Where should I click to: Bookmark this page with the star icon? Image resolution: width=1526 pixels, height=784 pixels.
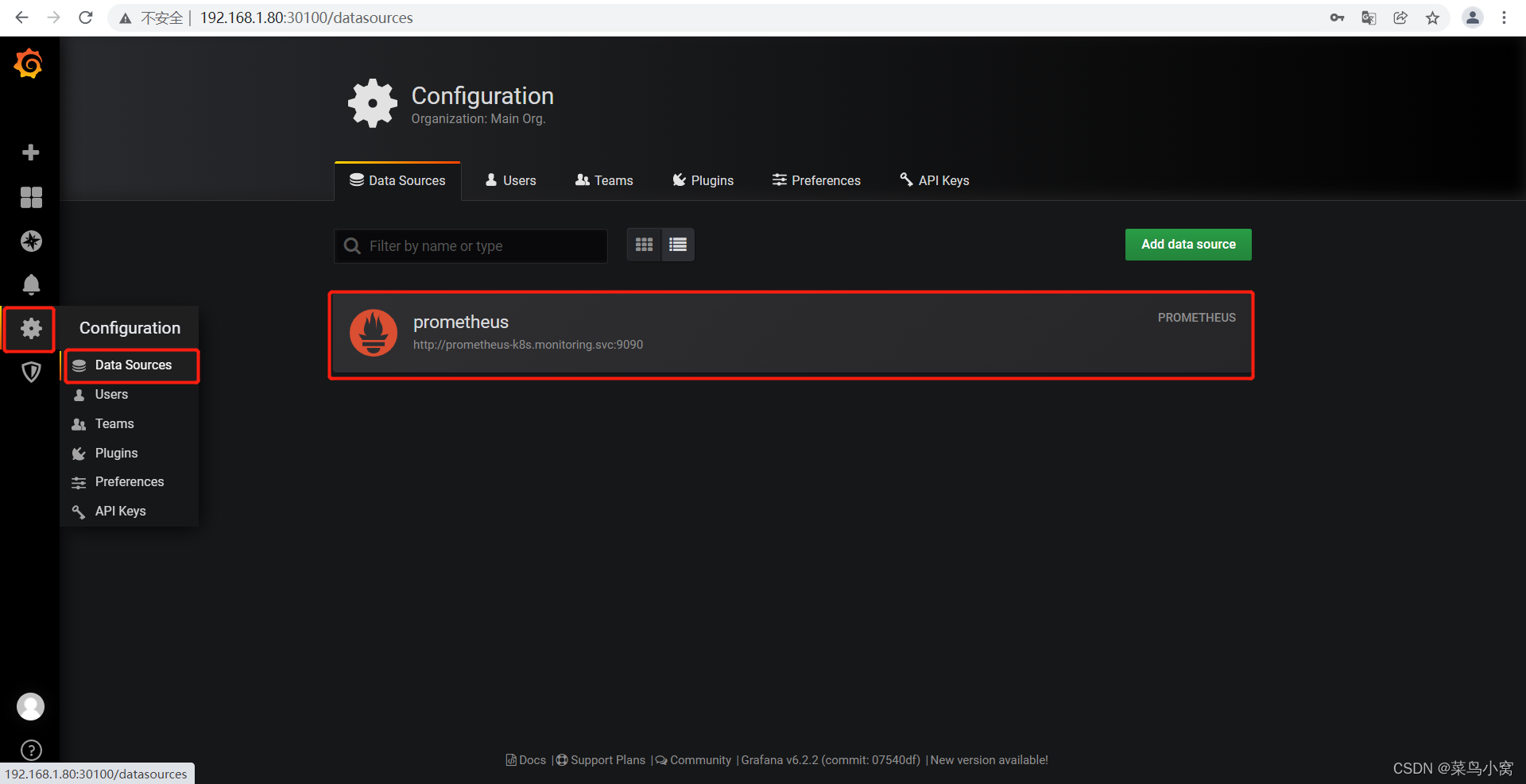(1432, 17)
